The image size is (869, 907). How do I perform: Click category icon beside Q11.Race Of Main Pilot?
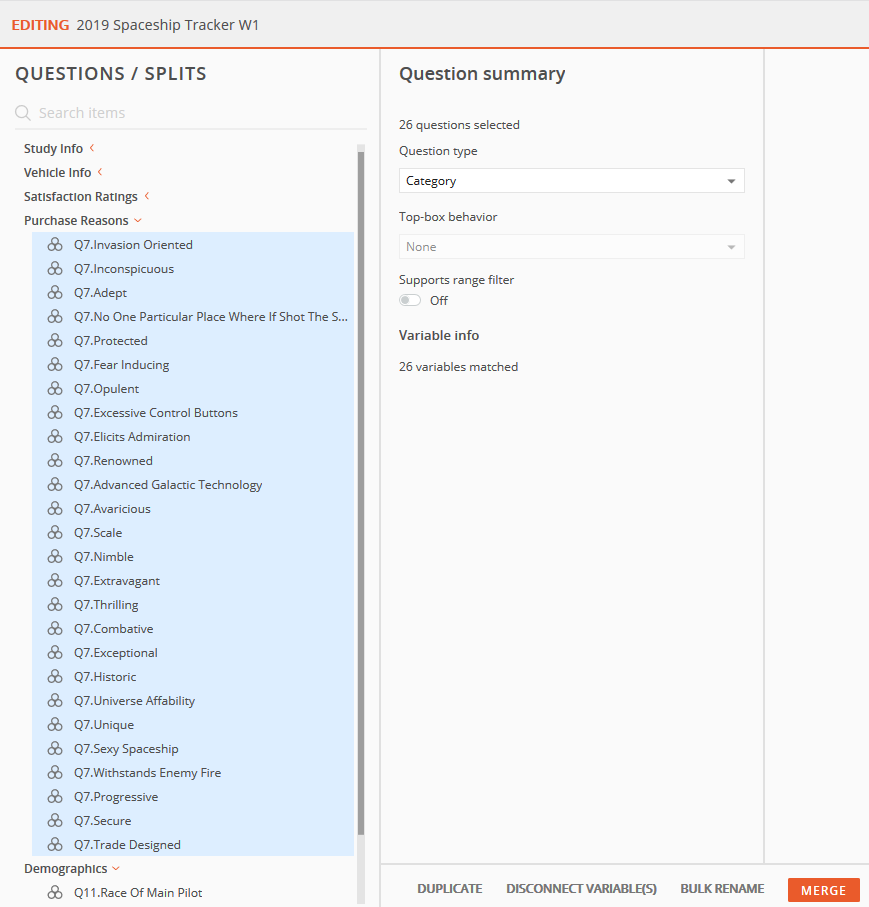[55, 893]
